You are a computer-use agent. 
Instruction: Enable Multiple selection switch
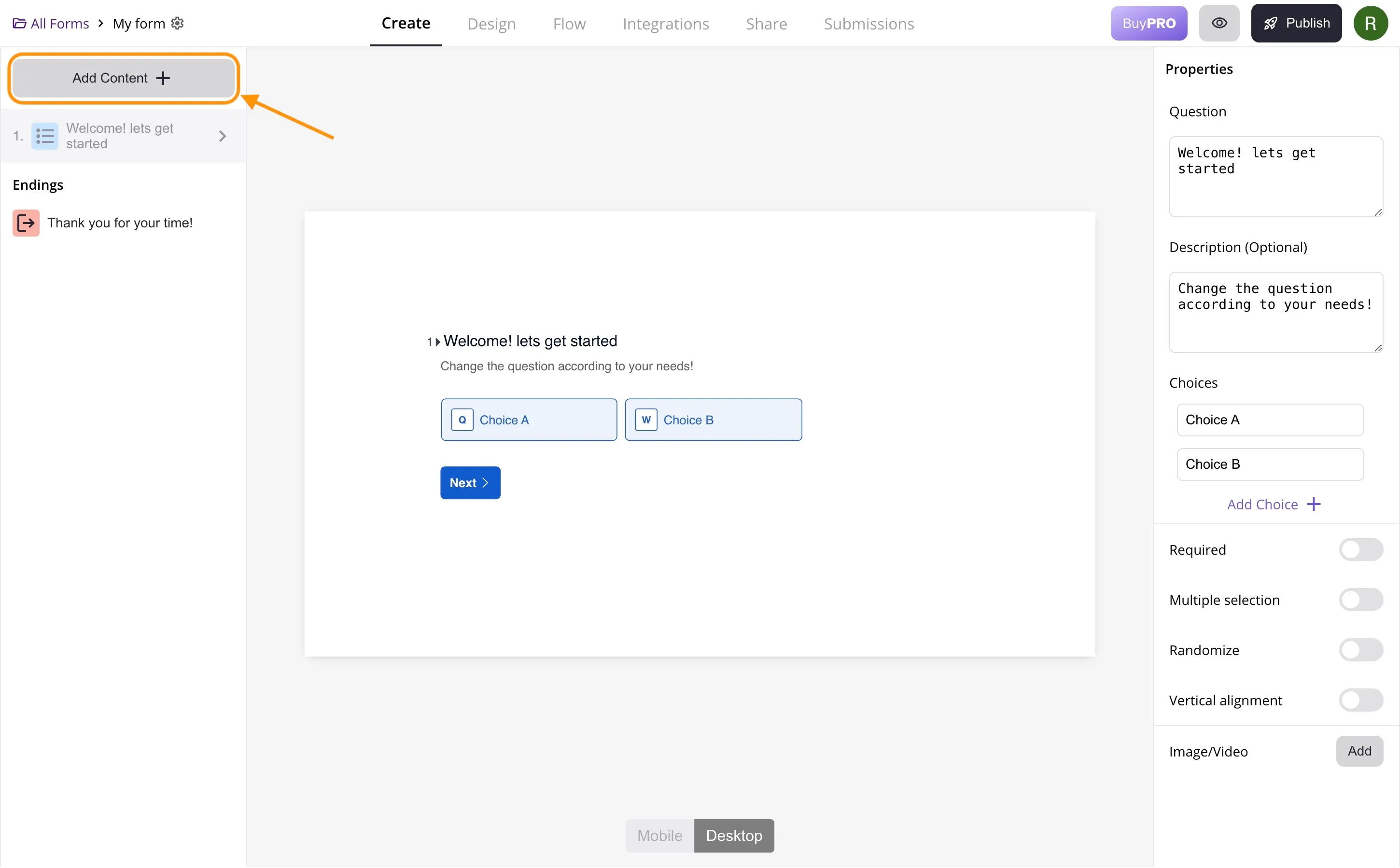click(1360, 599)
